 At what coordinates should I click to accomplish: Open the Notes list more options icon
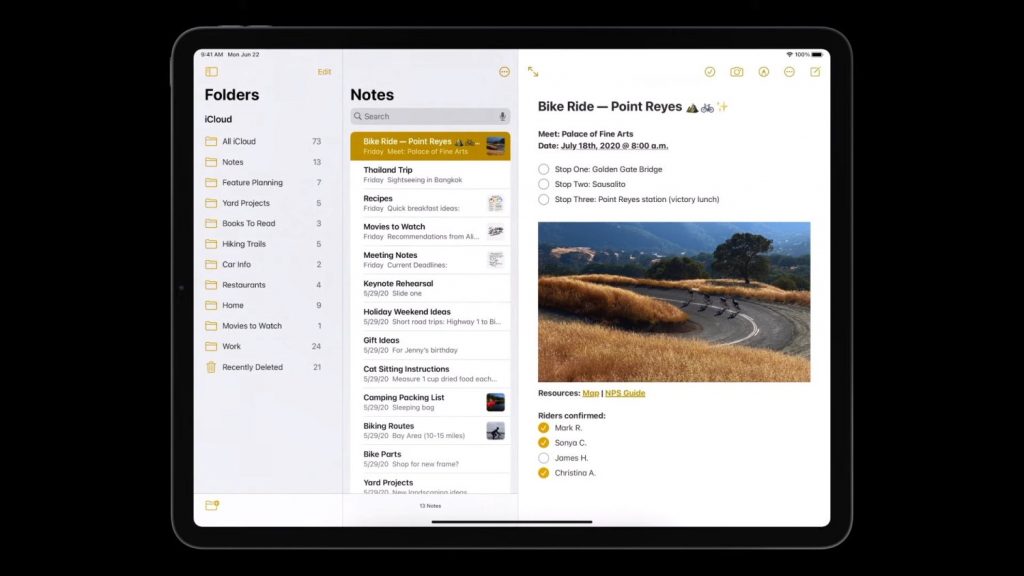[504, 72]
